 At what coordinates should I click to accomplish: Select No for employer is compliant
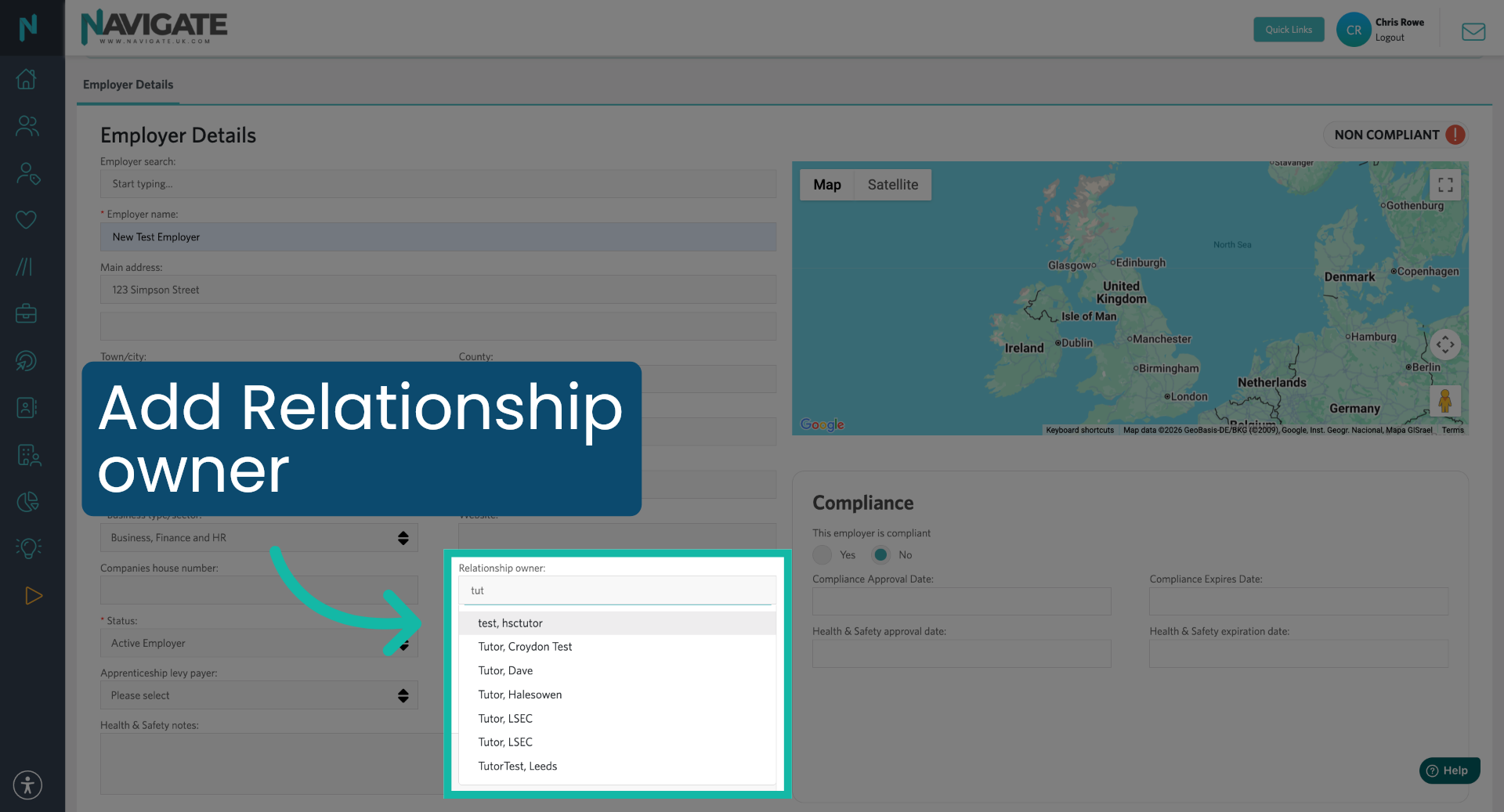click(881, 555)
